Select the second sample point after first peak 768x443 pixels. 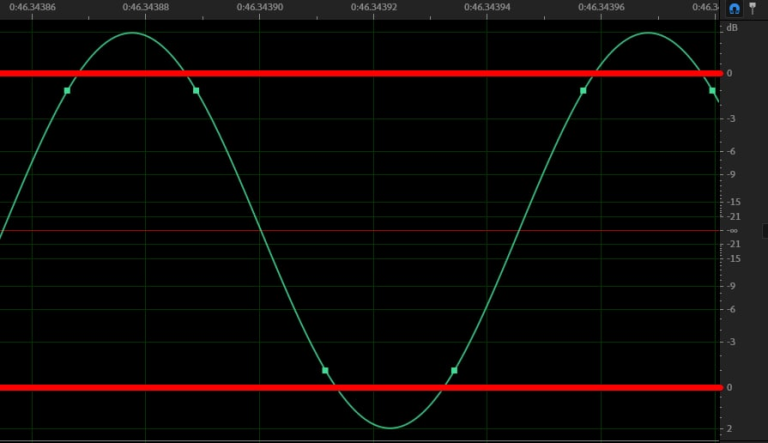click(196, 91)
